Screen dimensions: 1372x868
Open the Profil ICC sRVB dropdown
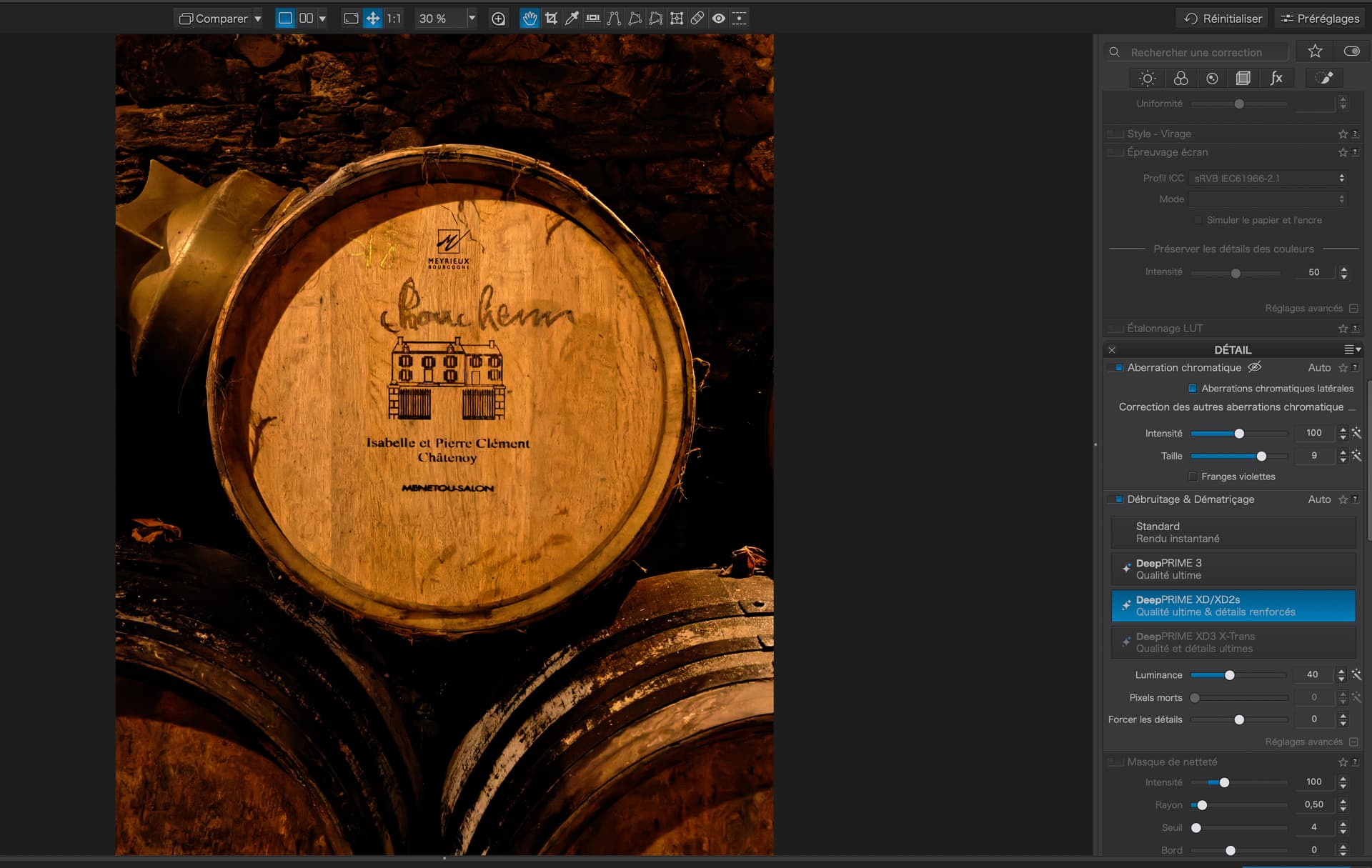(x=1268, y=179)
